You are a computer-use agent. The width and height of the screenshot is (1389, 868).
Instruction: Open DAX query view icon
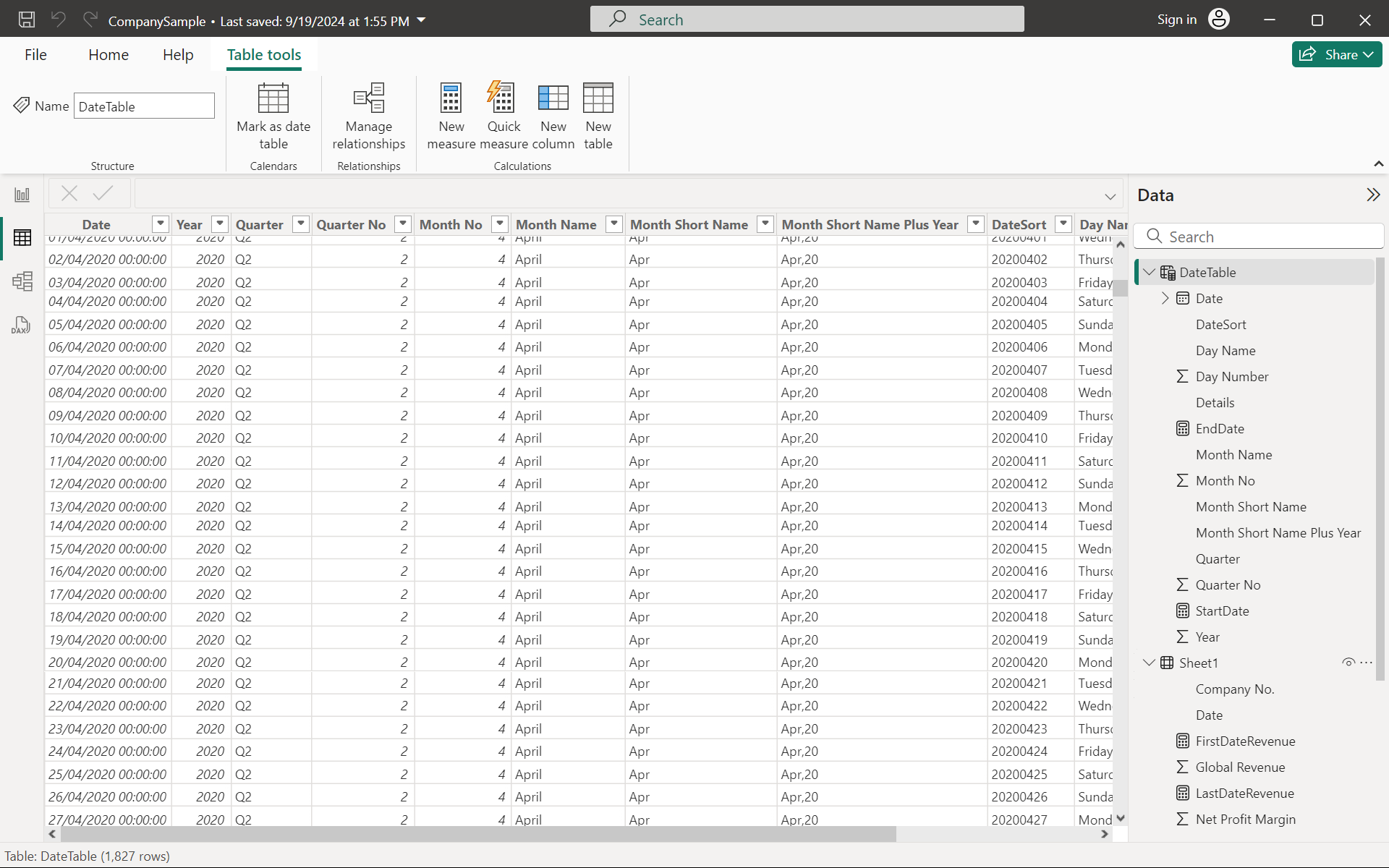21,325
